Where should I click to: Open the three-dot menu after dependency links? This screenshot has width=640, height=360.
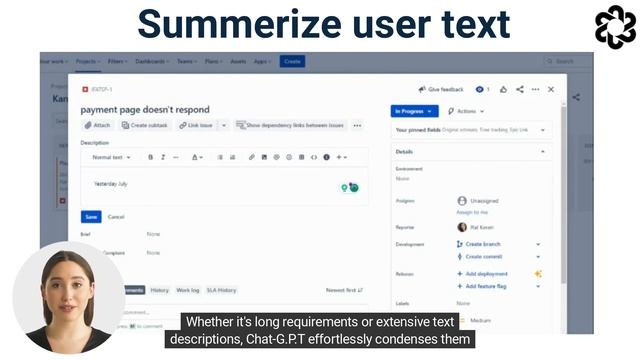pos(358,125)
